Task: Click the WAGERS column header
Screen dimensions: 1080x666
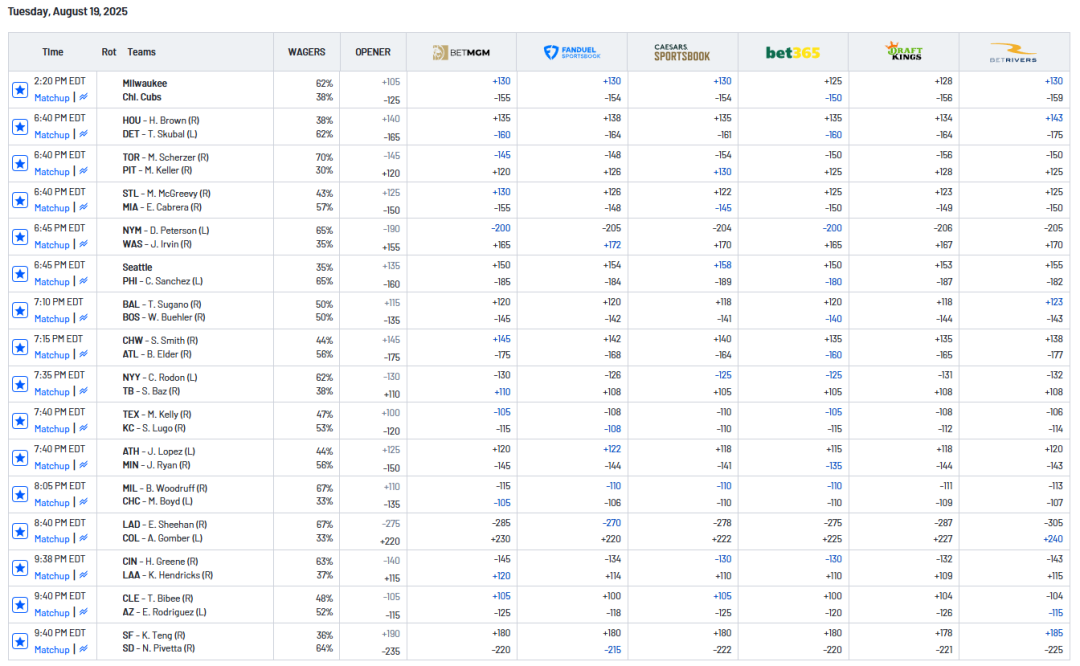Action: pyautogui.click(x=307, y=52)
